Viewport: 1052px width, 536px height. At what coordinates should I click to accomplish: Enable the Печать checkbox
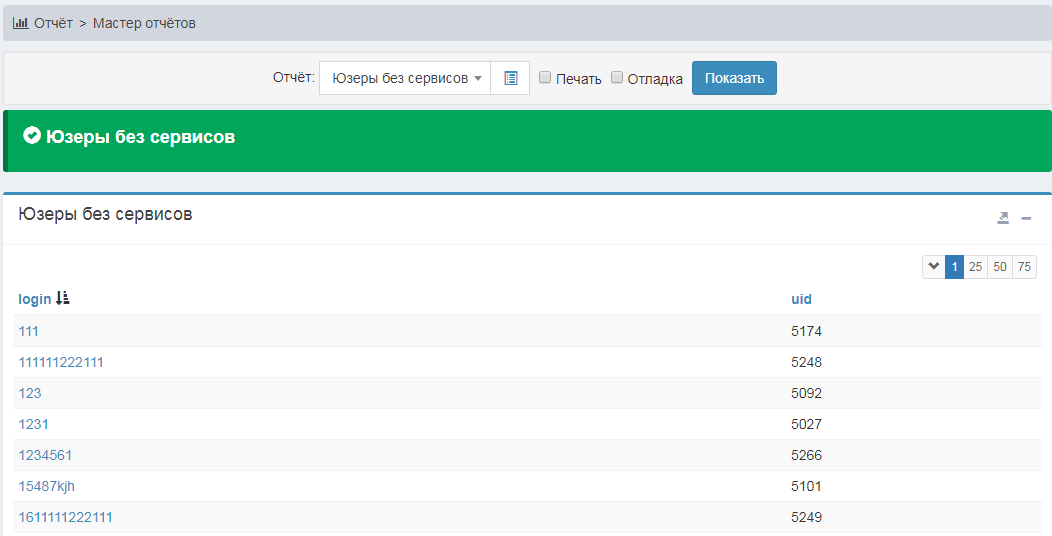[x=545, y=78]
